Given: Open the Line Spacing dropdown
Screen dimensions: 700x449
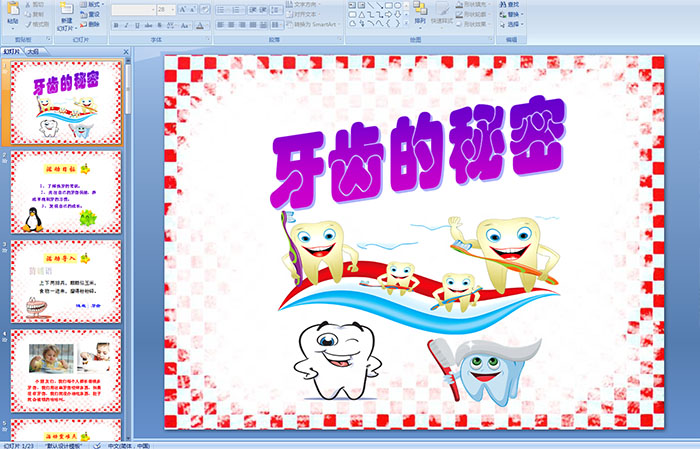Looking at the screenshot, I should (276, 10).
